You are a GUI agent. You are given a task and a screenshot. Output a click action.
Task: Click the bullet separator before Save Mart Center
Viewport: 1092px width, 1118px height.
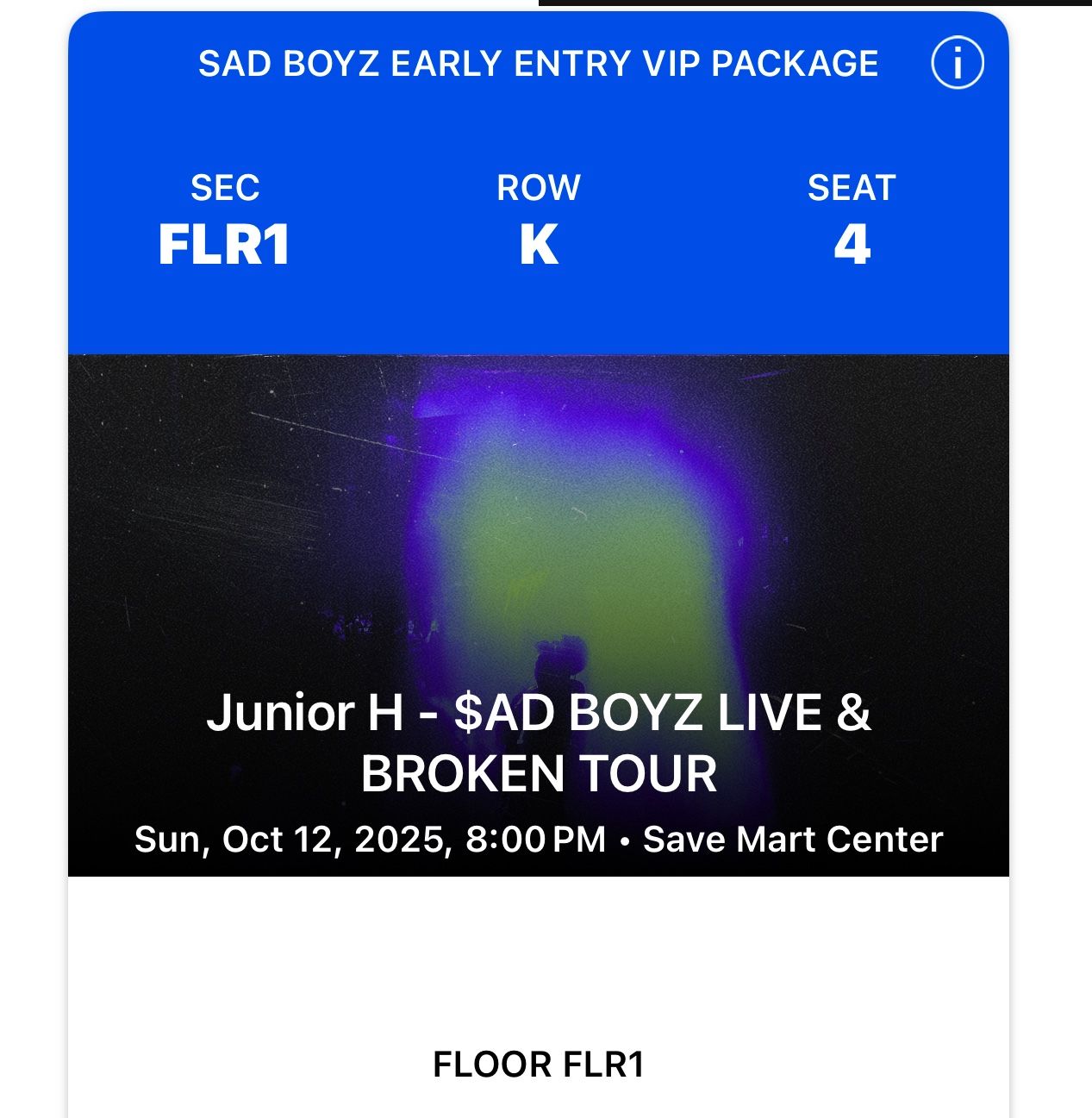click(625, 840)
